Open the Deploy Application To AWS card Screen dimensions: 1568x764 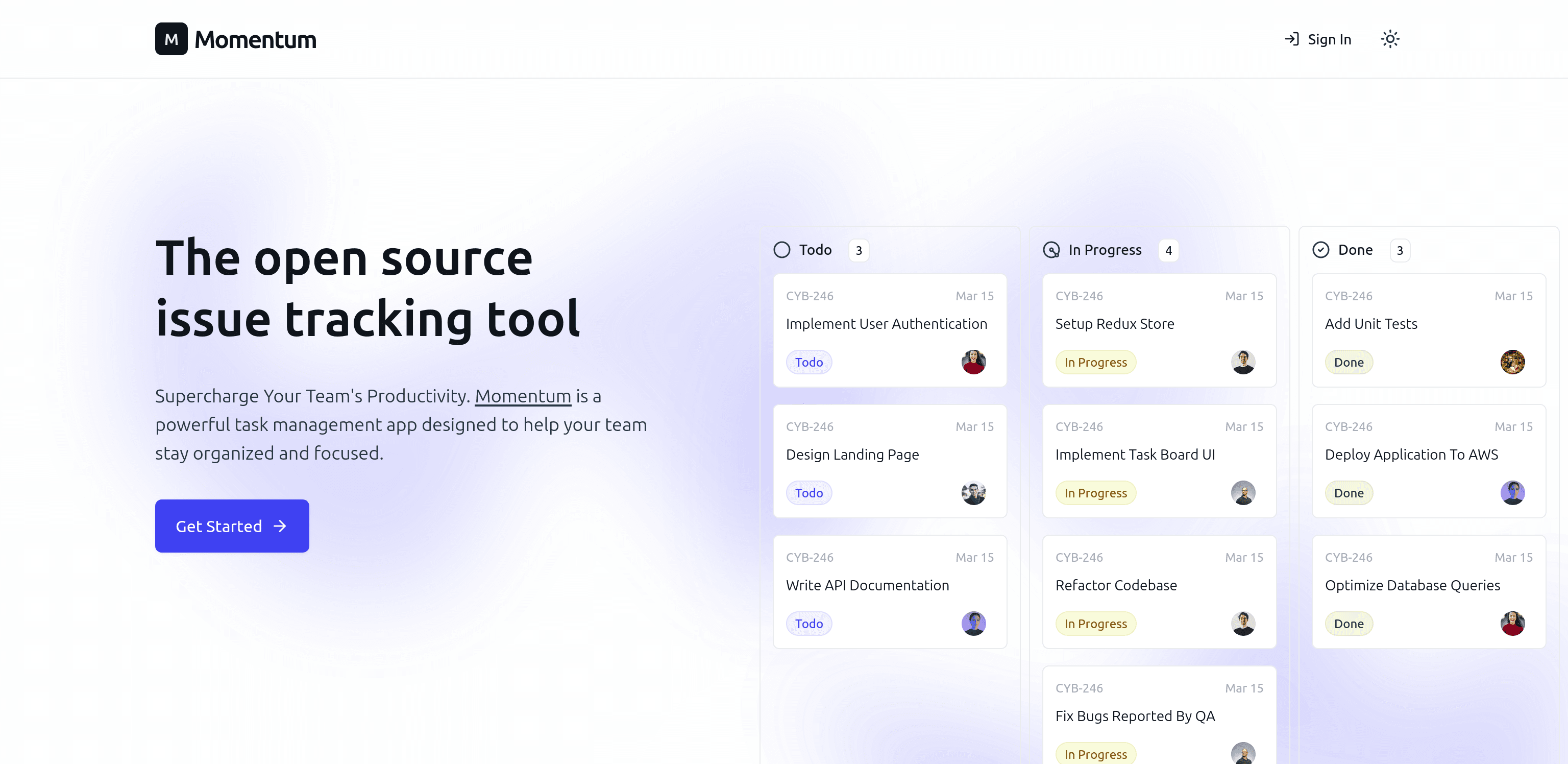coord(1429,461)
